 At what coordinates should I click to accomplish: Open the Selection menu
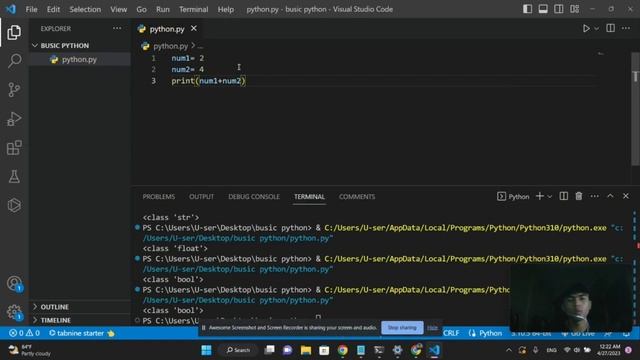point(85,9)
